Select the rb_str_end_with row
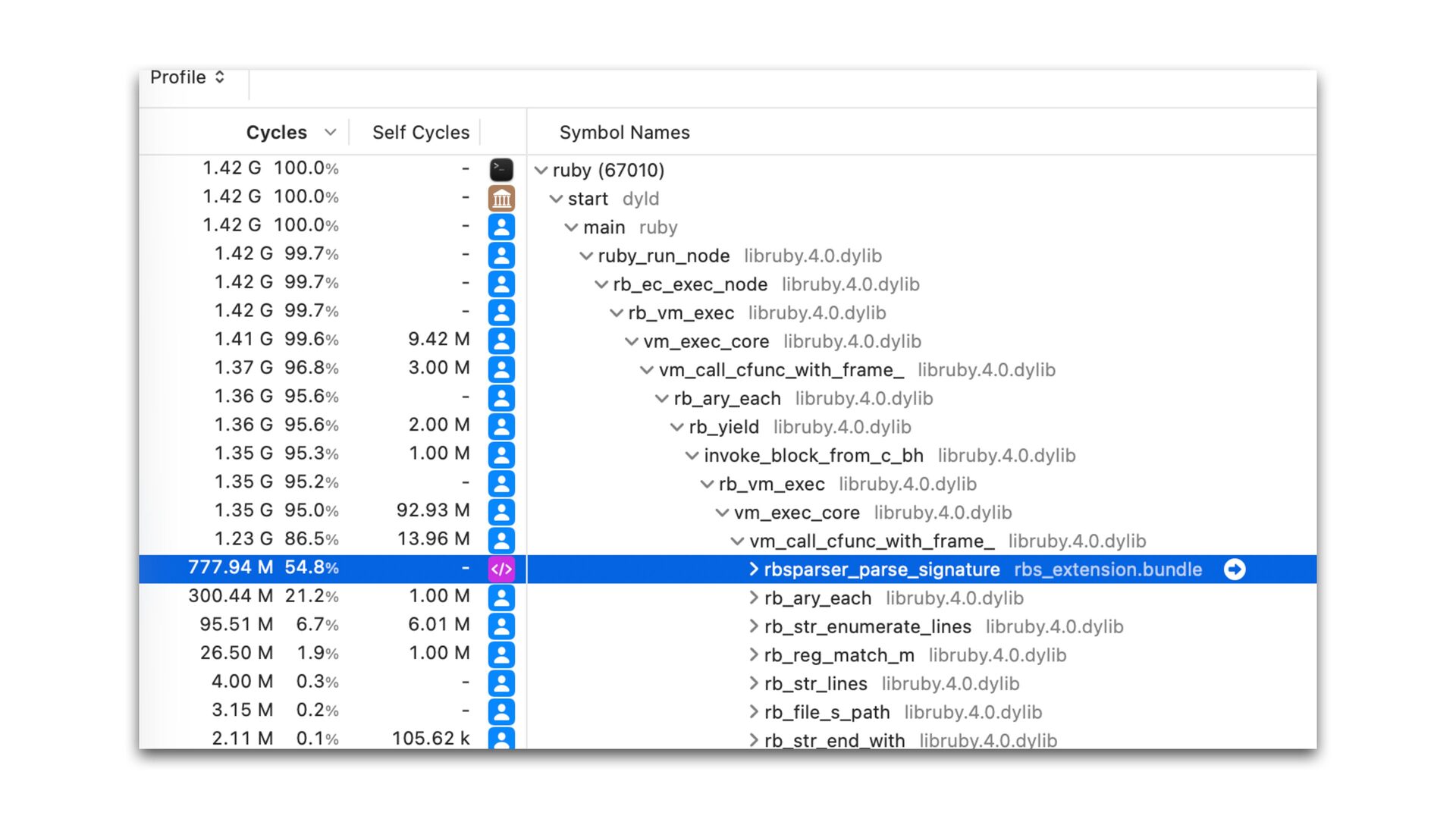The width and height of the screenshot is (1456, 819). tap(834, 739)
